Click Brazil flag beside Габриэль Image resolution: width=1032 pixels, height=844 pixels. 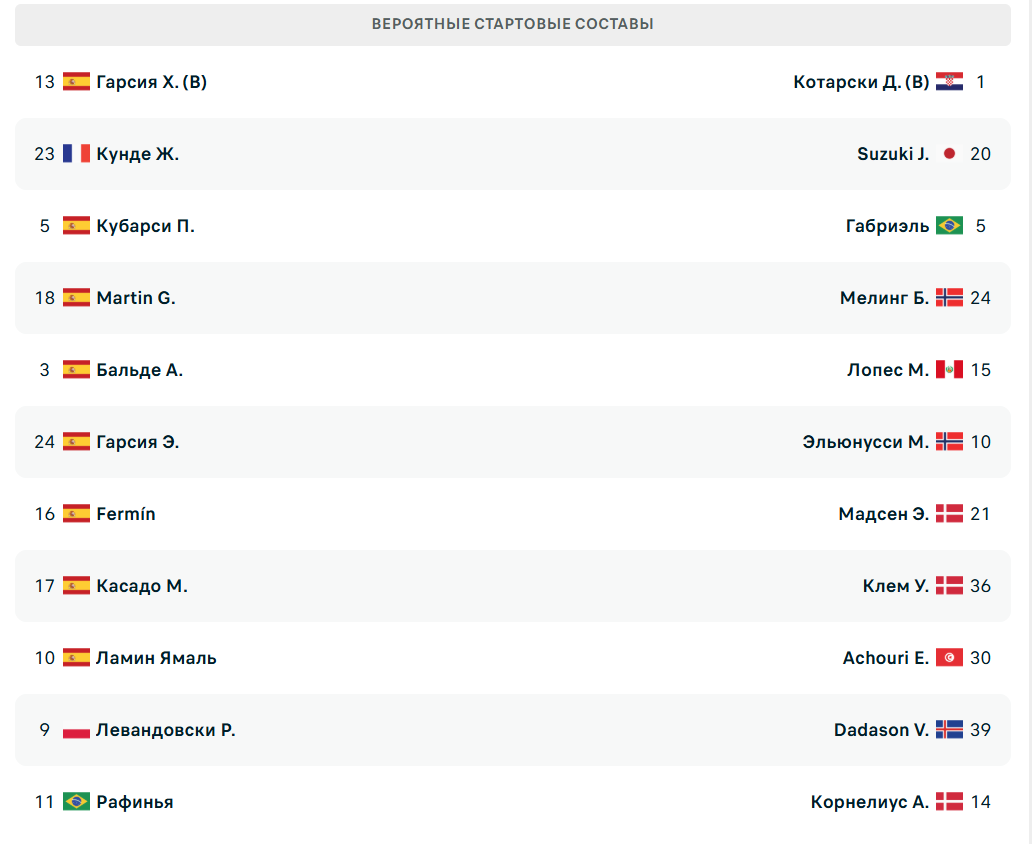949,226
